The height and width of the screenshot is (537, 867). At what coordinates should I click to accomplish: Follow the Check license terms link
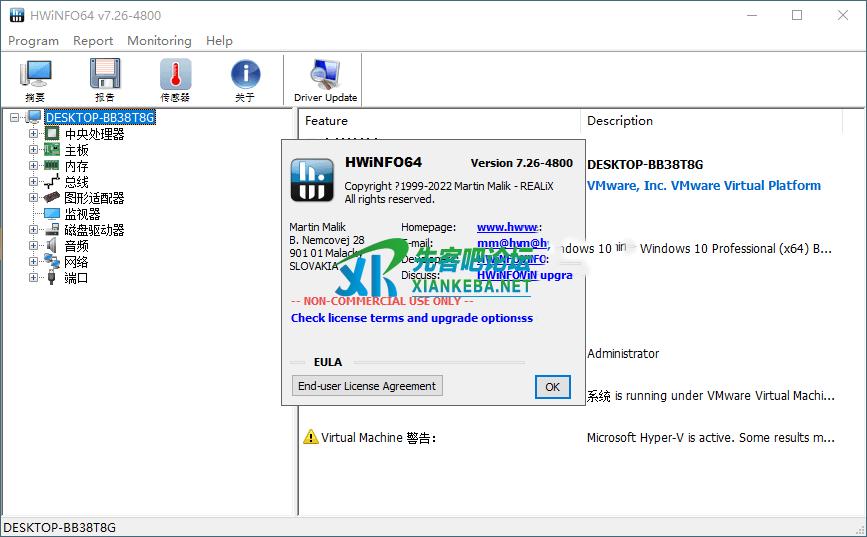click(411, 318)
